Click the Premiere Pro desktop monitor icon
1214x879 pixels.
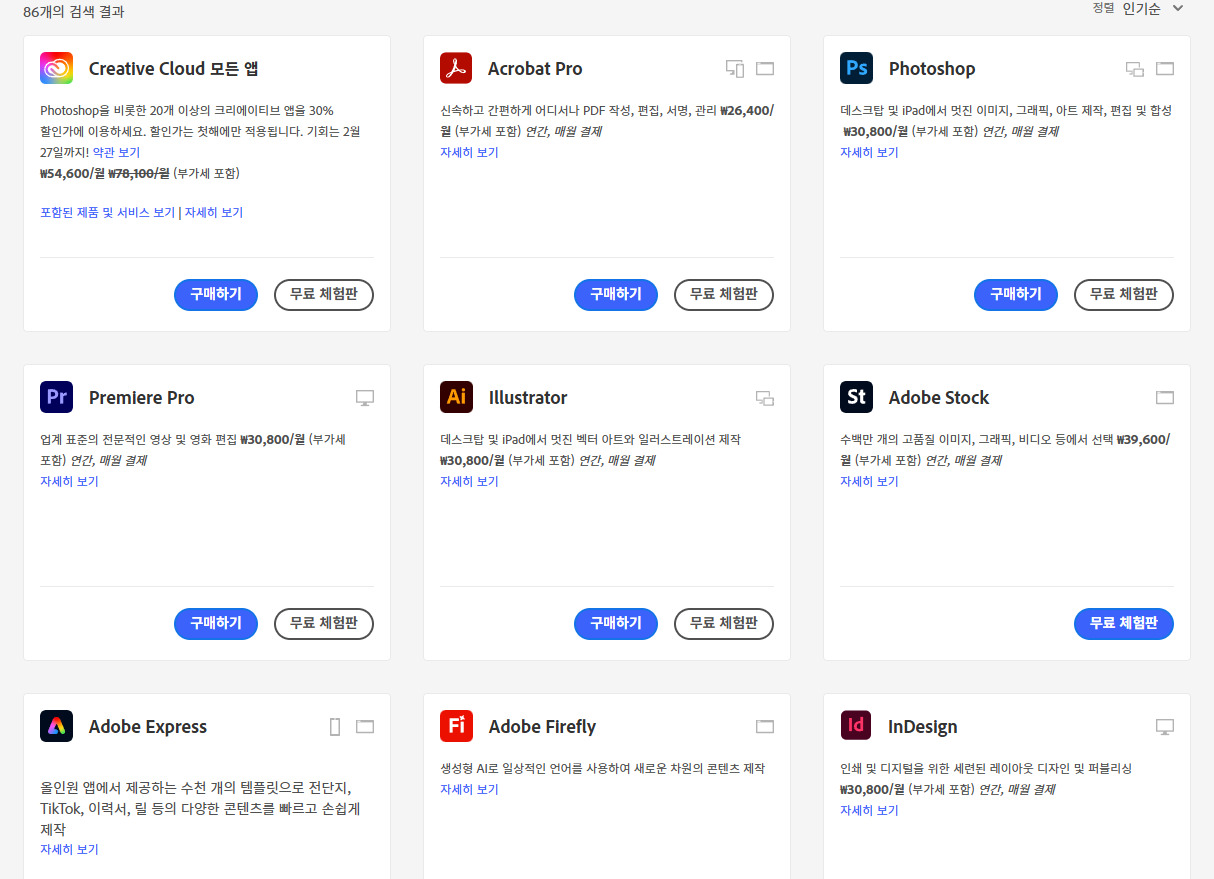[365, 398]
